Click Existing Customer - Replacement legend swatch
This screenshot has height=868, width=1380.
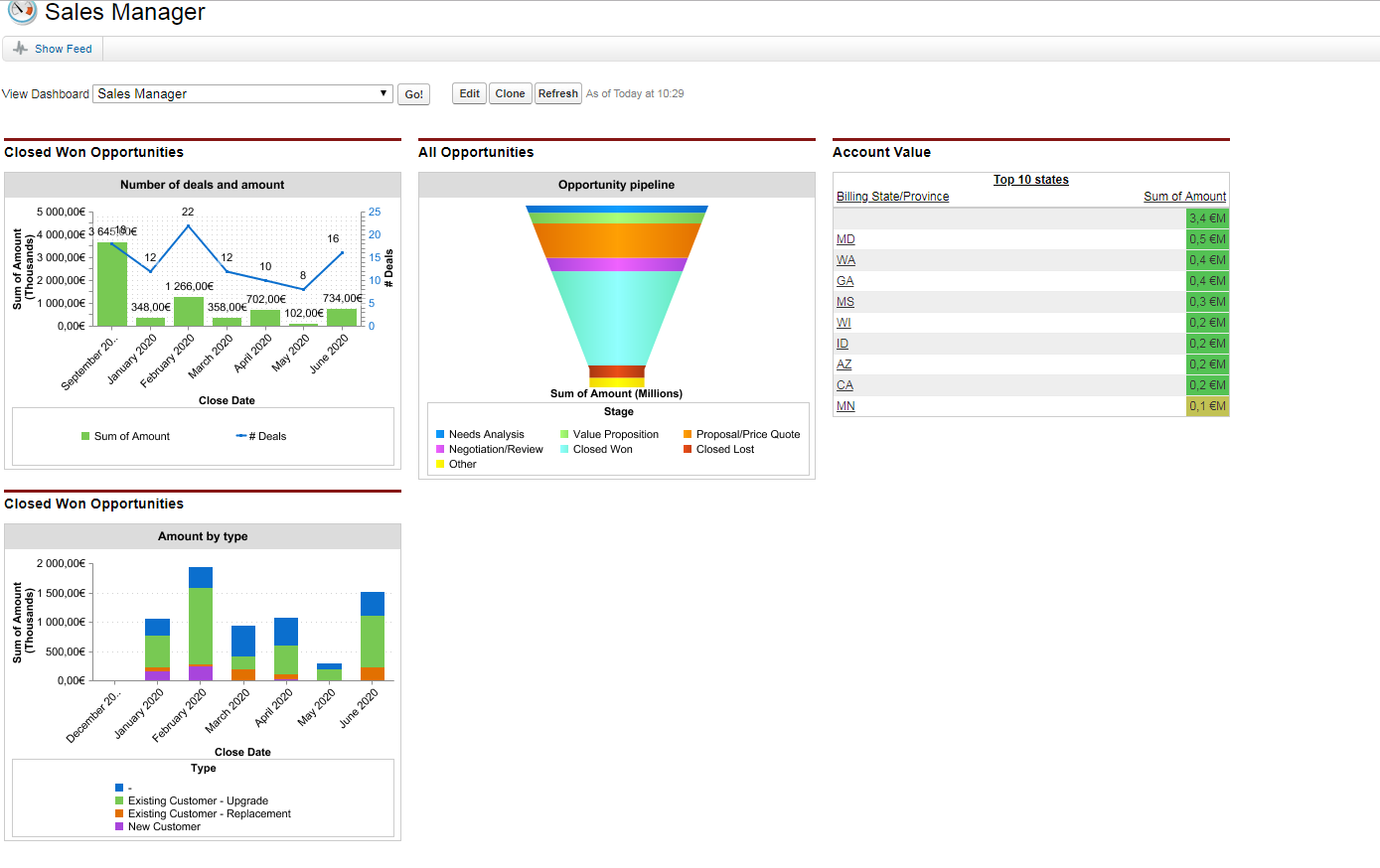pos(119,813)
